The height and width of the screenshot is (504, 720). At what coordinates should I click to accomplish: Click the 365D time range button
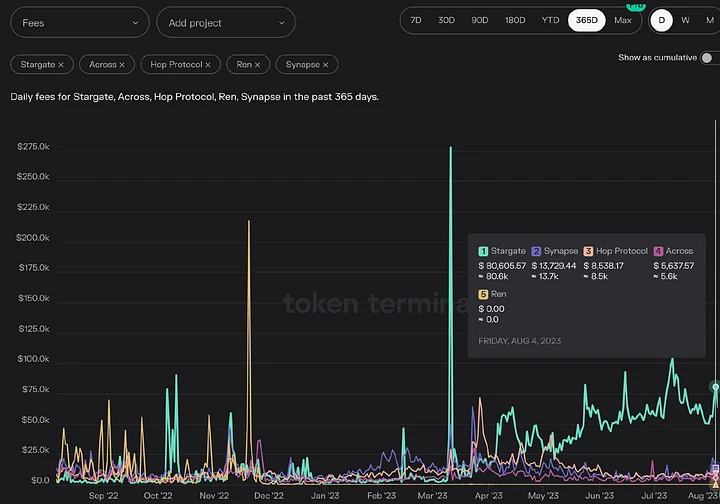tap(585, 20)
